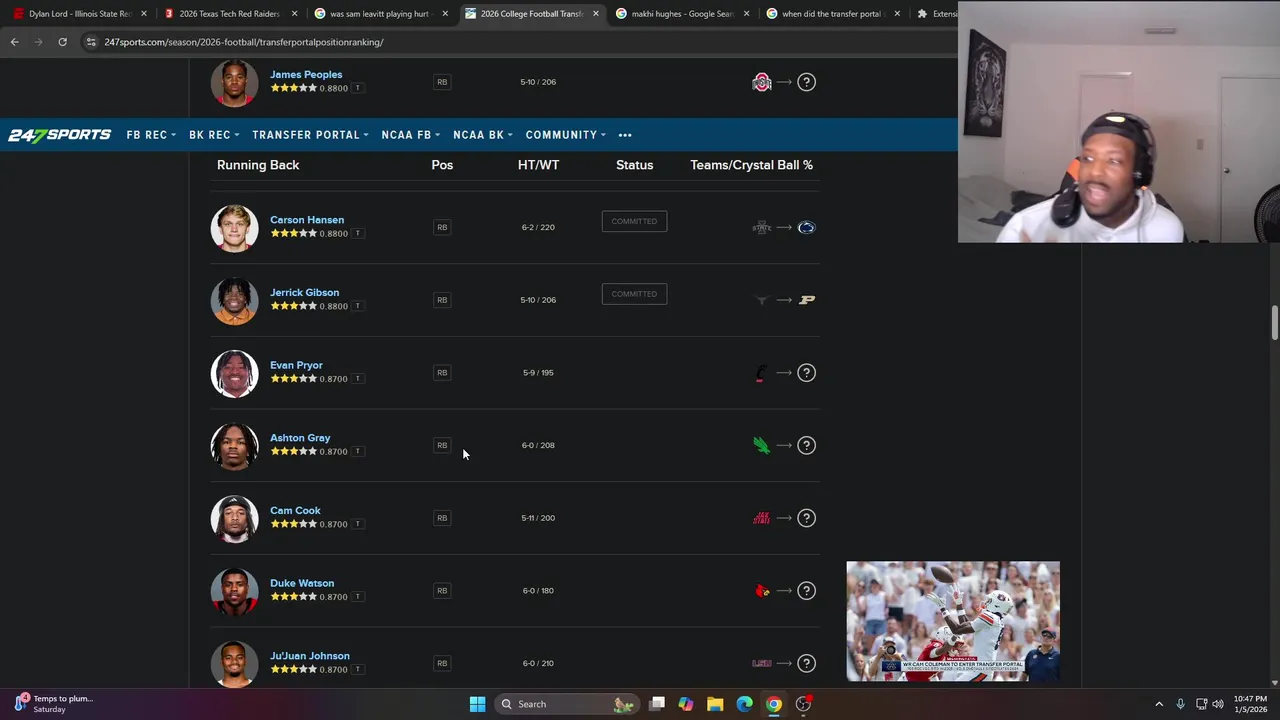Open Duke Watson player profile link
Viewport: 1280px width, 720px height.
[x=302, y=584]
